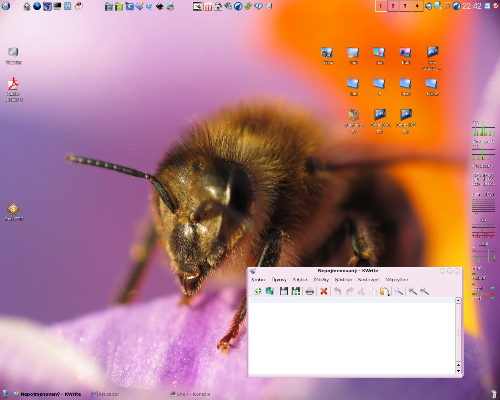The height and width of the screenshot is (400, 500).
Task: Open Find with the magnifier toolbar icon
Action: 398,291
